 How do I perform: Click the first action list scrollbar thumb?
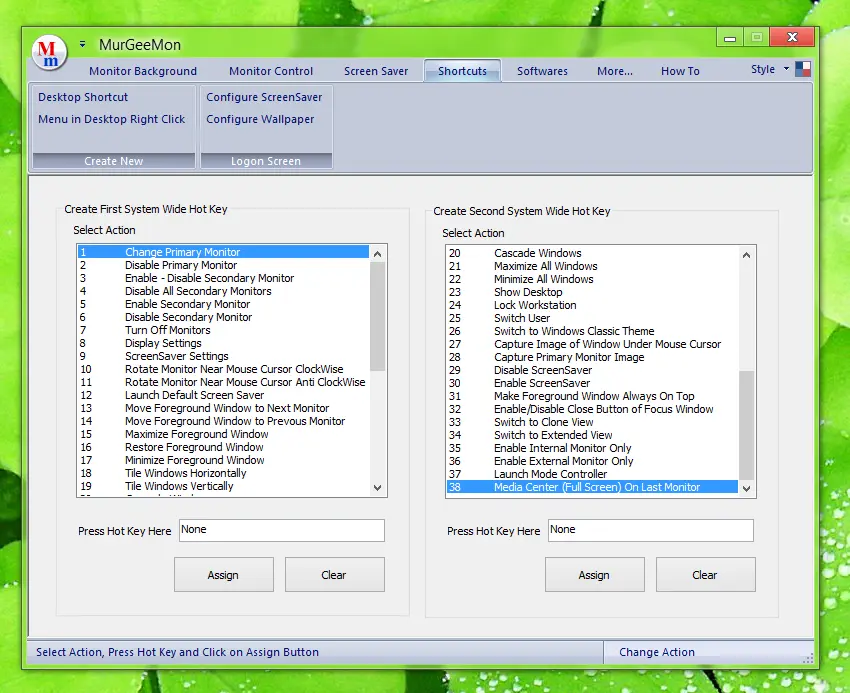point(378,316)
